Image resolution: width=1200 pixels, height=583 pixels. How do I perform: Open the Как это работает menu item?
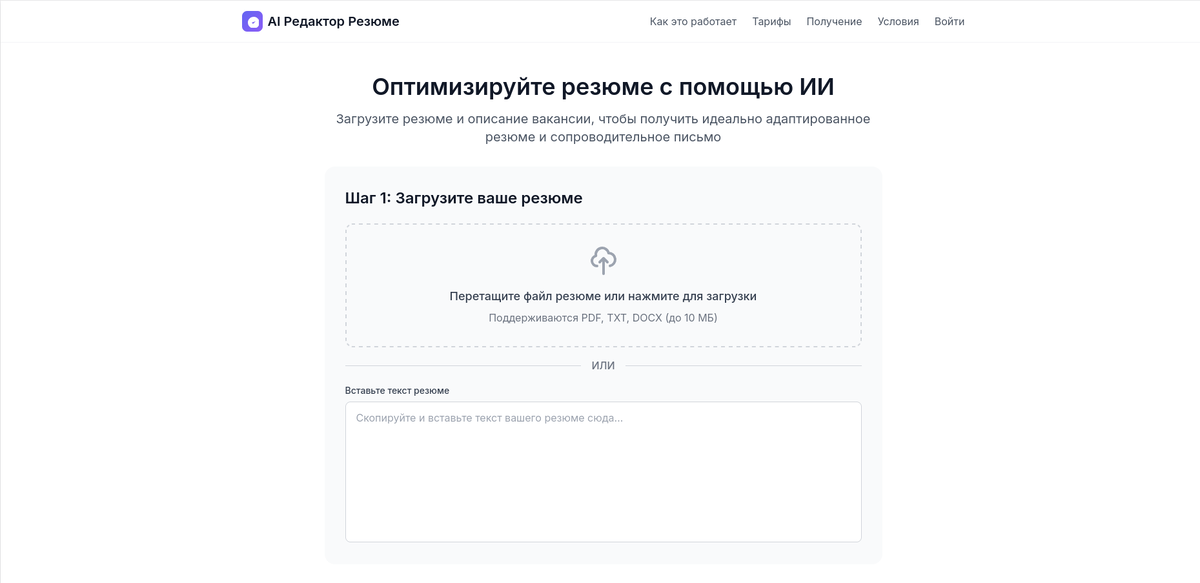(x=693, y=21)
